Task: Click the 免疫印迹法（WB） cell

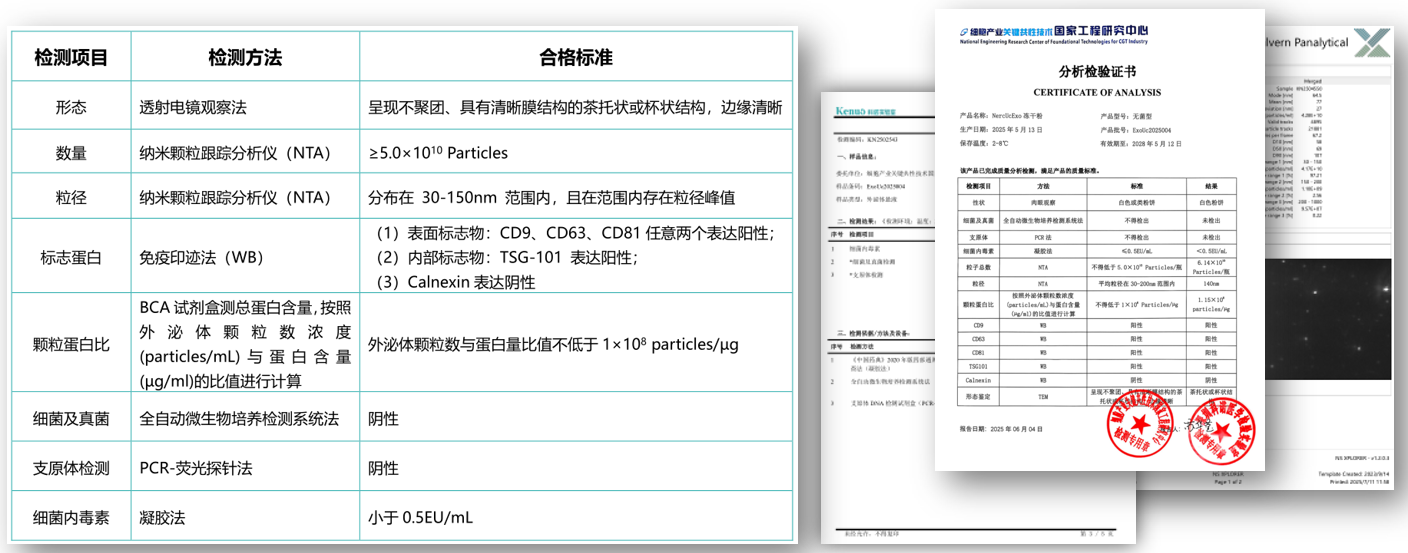Action: (x=206, y=257)
